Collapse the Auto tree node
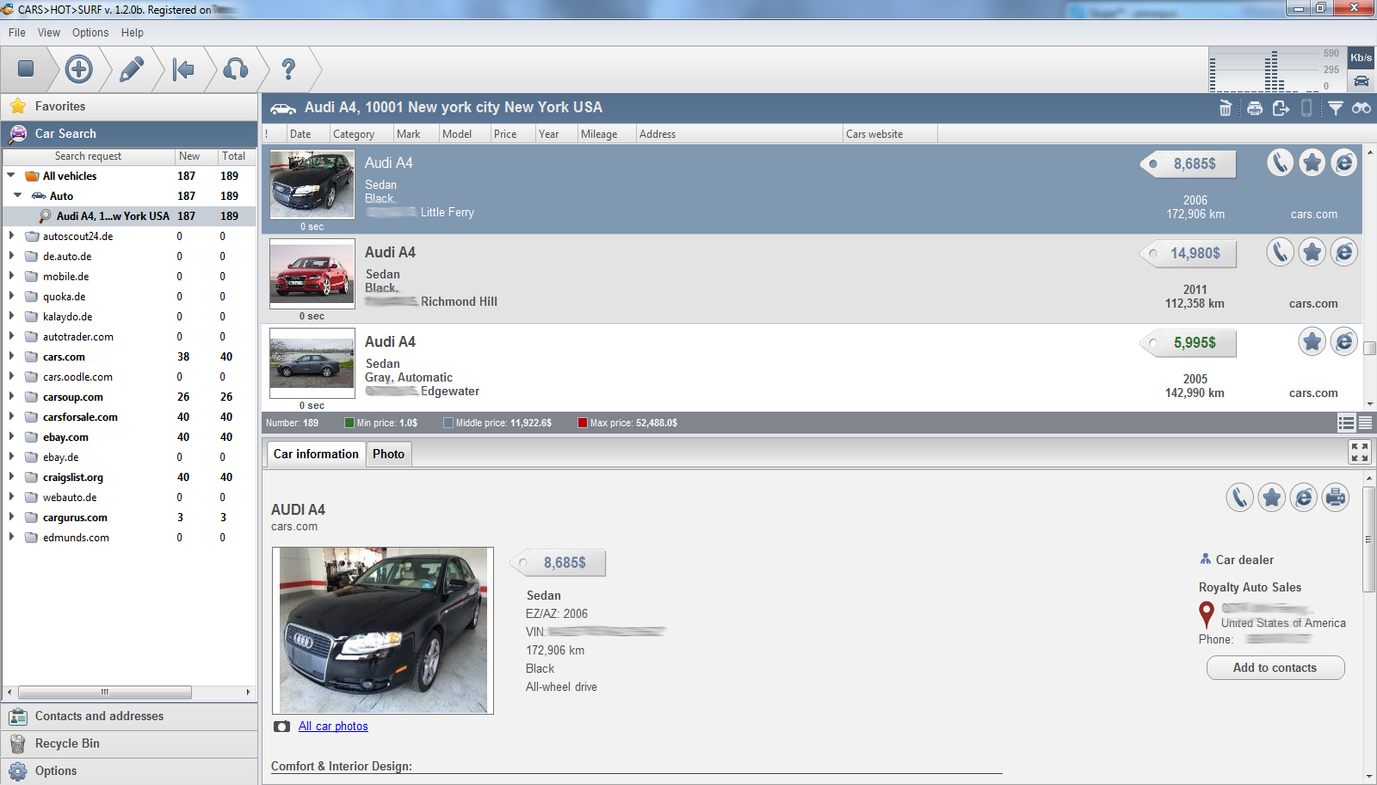The height and width of the screenshot is (785, 1377). click(x=18, y=196)
